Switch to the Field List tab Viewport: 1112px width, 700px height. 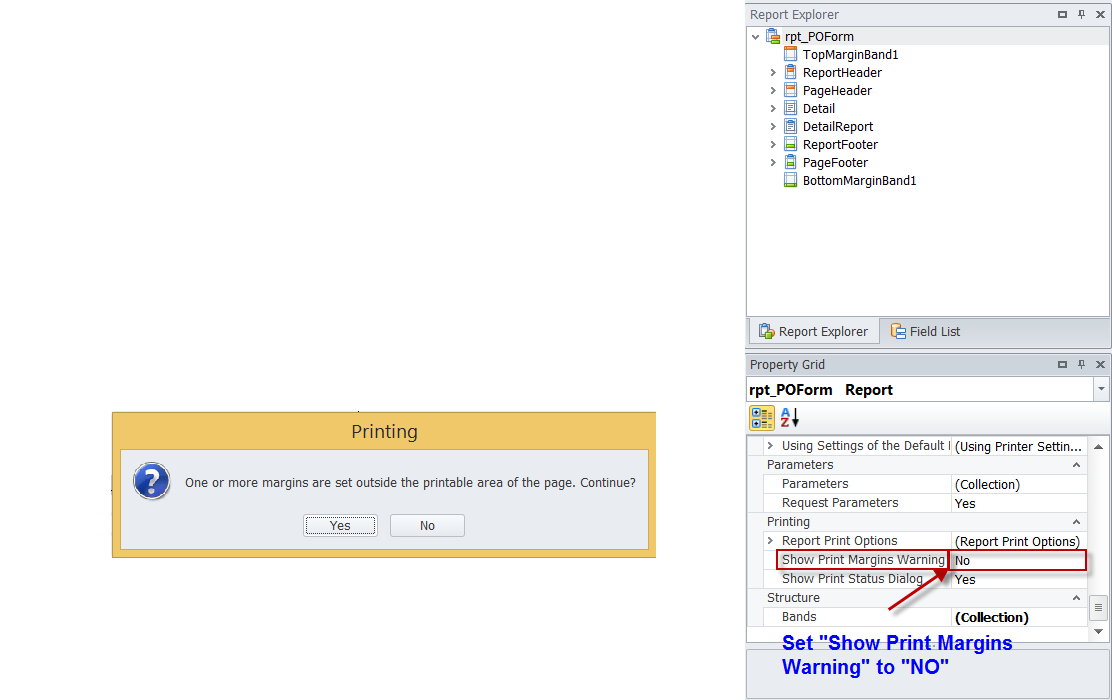925,332
